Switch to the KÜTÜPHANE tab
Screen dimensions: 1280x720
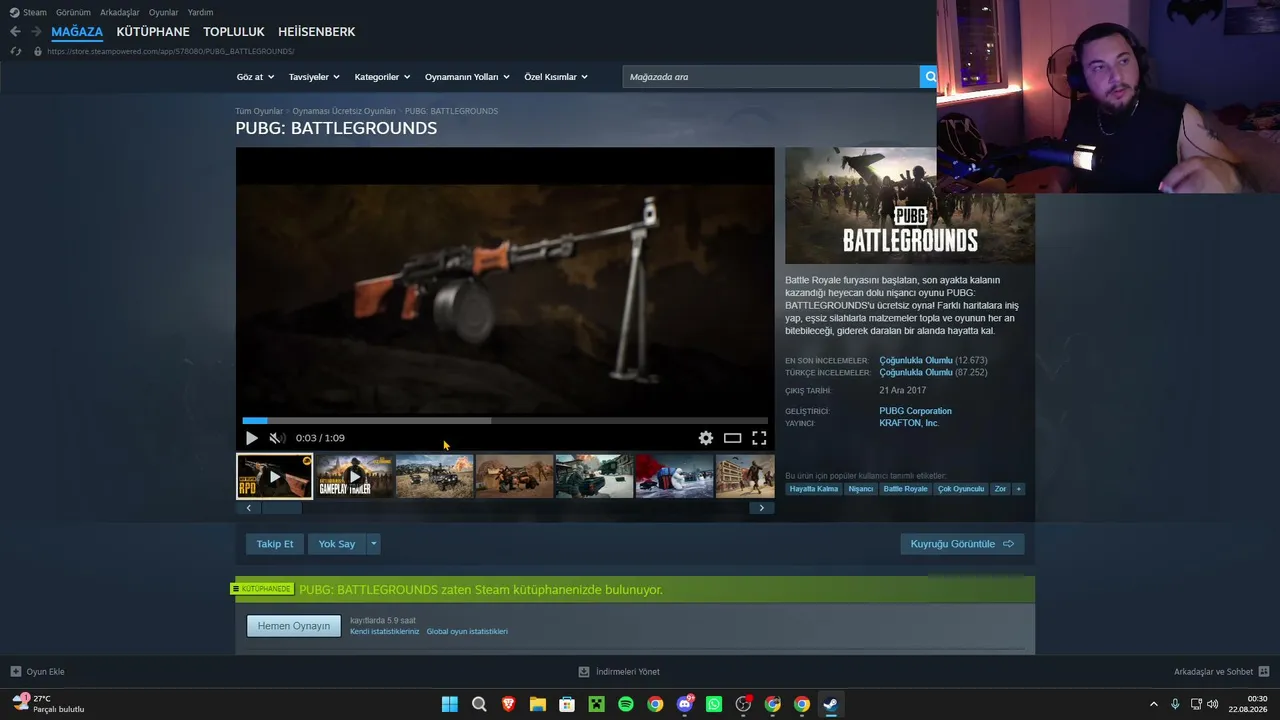[153, 32]
